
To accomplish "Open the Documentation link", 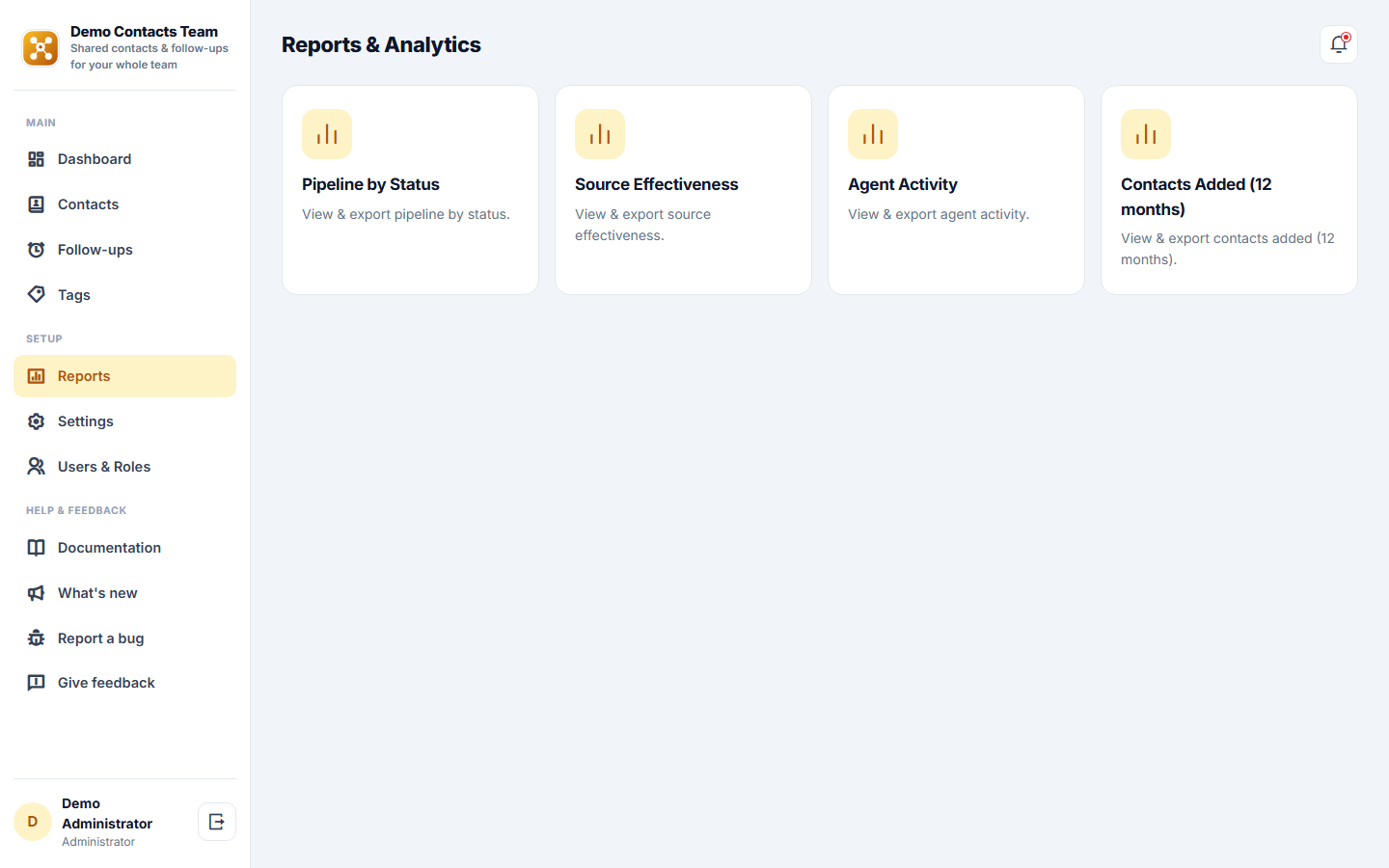I will [124, 548].
